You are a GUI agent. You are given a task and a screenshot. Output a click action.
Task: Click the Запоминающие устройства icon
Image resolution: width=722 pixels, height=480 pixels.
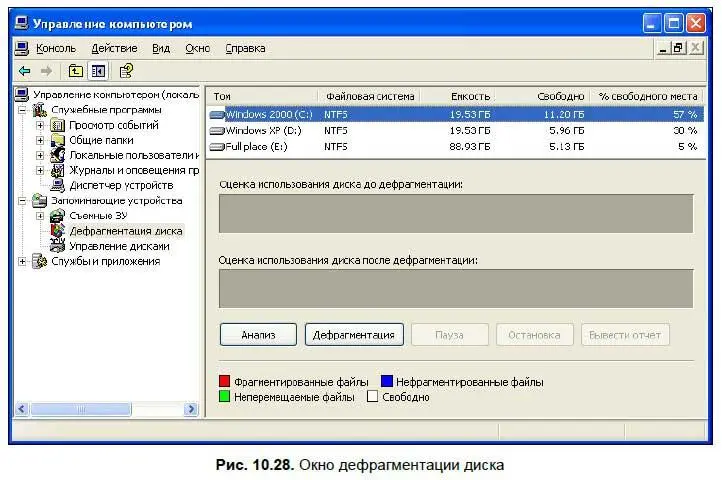click(40, 200)
